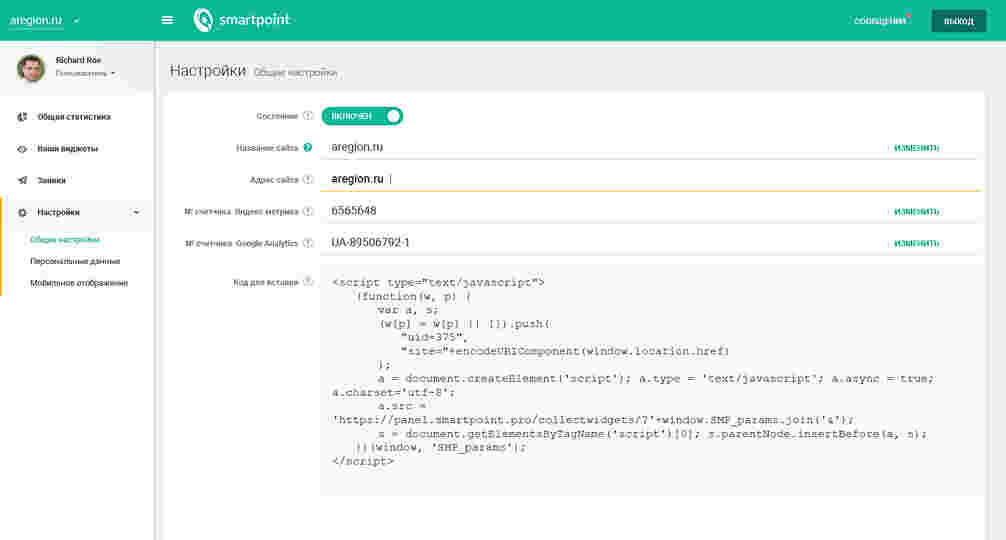
Task: Click ИЗМЕНИТЬ for the site name
Action: tap(916, 148)
